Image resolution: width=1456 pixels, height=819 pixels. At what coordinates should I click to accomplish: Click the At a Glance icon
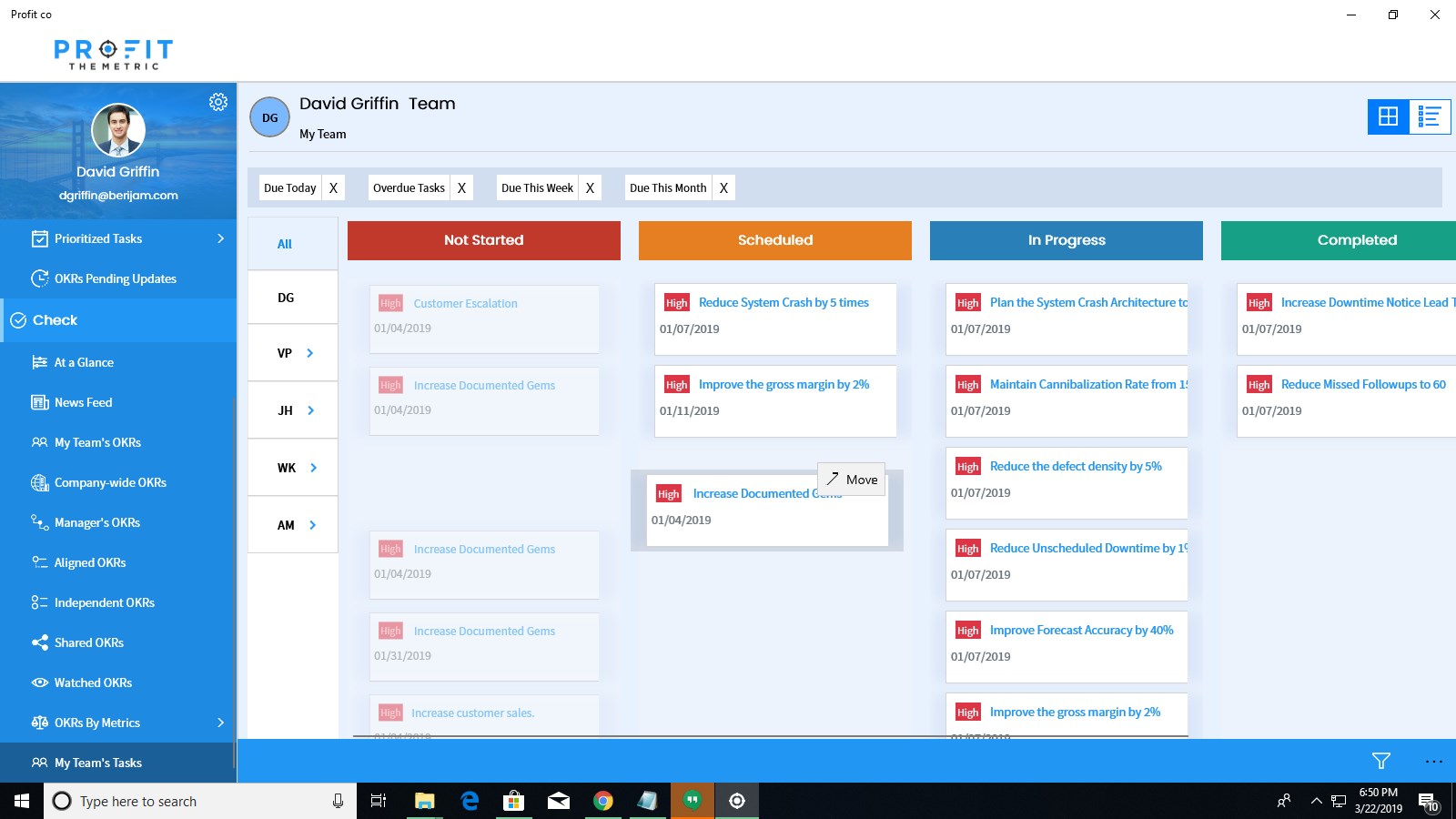(40, 362)
